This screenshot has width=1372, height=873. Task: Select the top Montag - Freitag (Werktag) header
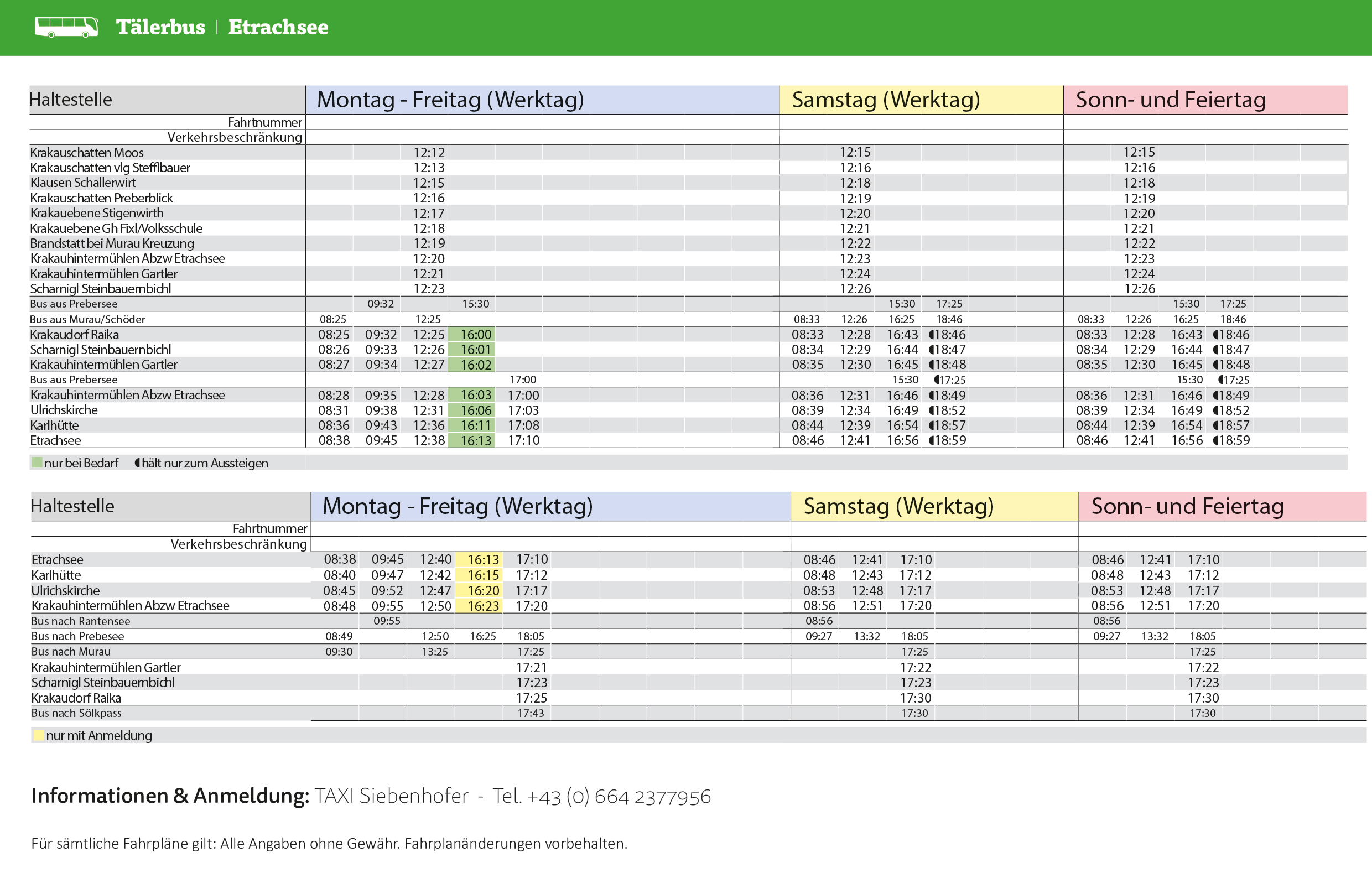[x=450, y=100]
